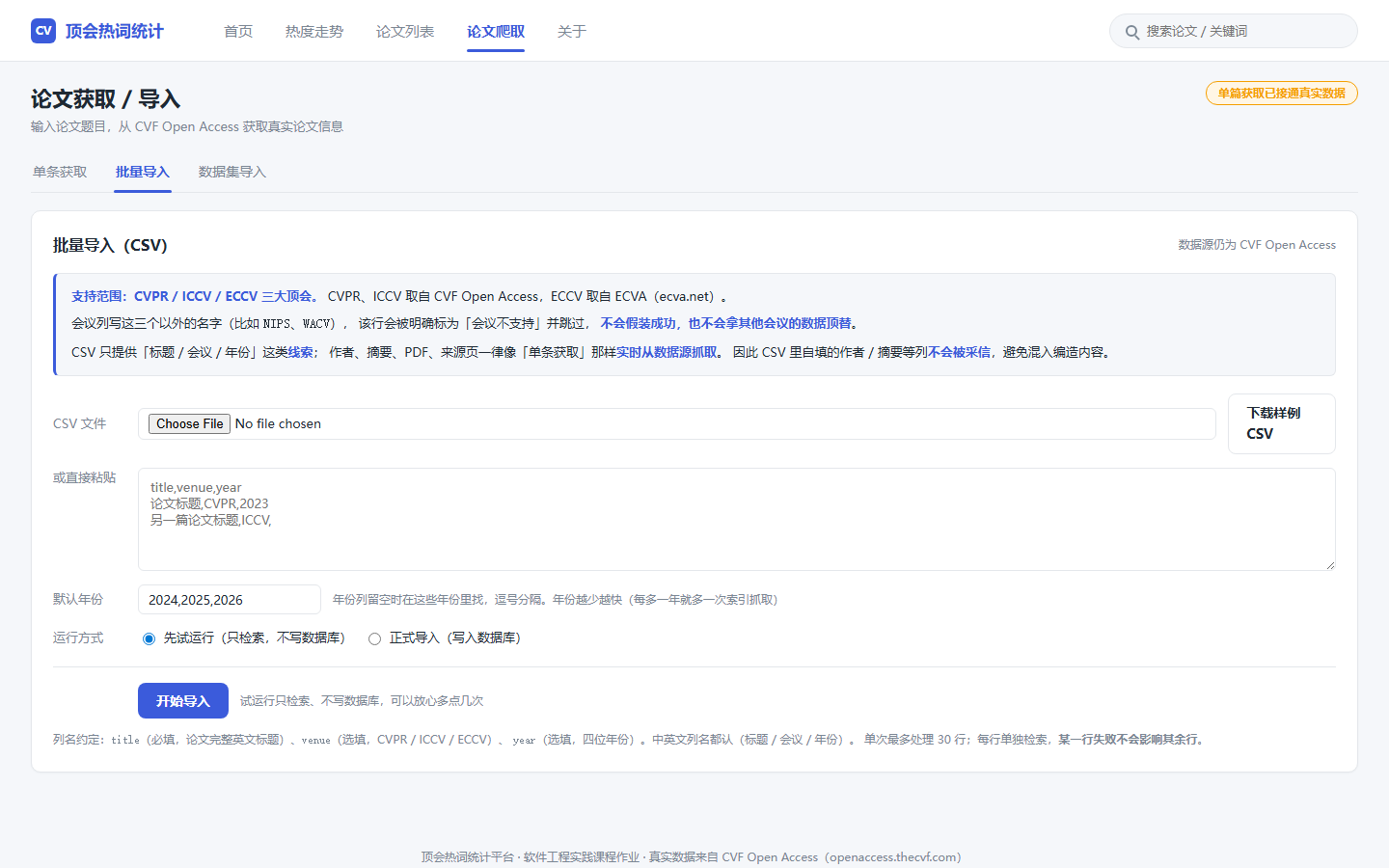This screenshot has height=868, width=1389.
Task: Select the 论文爬取 nav item
Action: point(496,32)
